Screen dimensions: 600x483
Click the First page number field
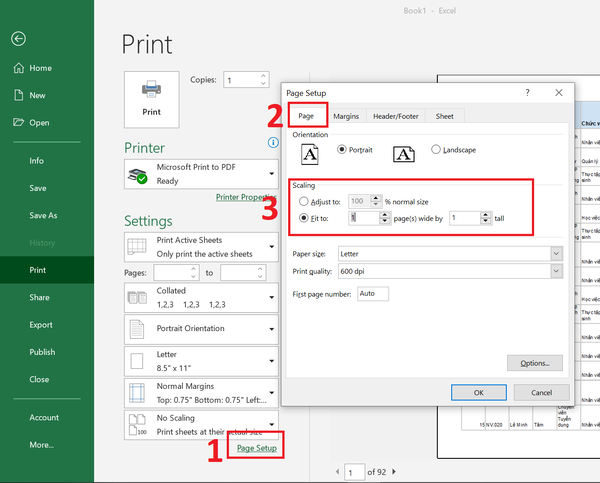pyautogui.click(x=373, y=294)
